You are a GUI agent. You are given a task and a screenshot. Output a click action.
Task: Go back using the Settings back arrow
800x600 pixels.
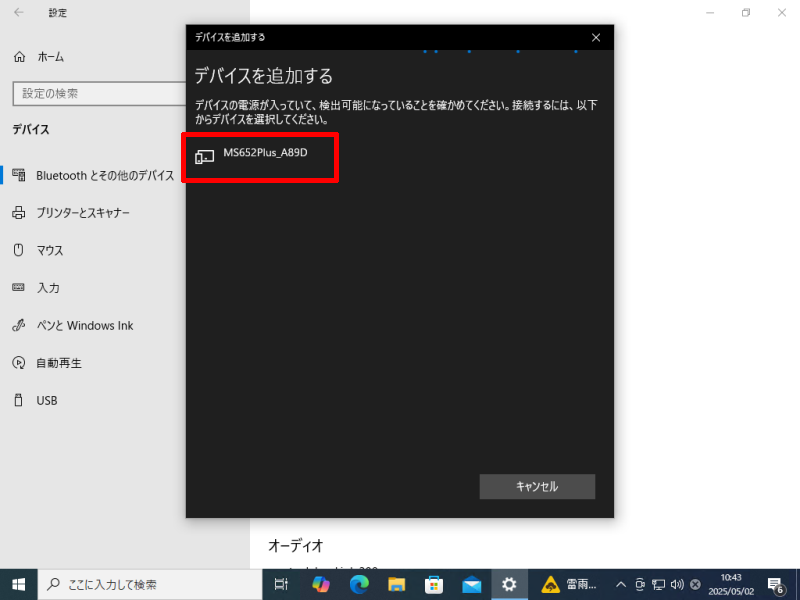pos(19,12)
